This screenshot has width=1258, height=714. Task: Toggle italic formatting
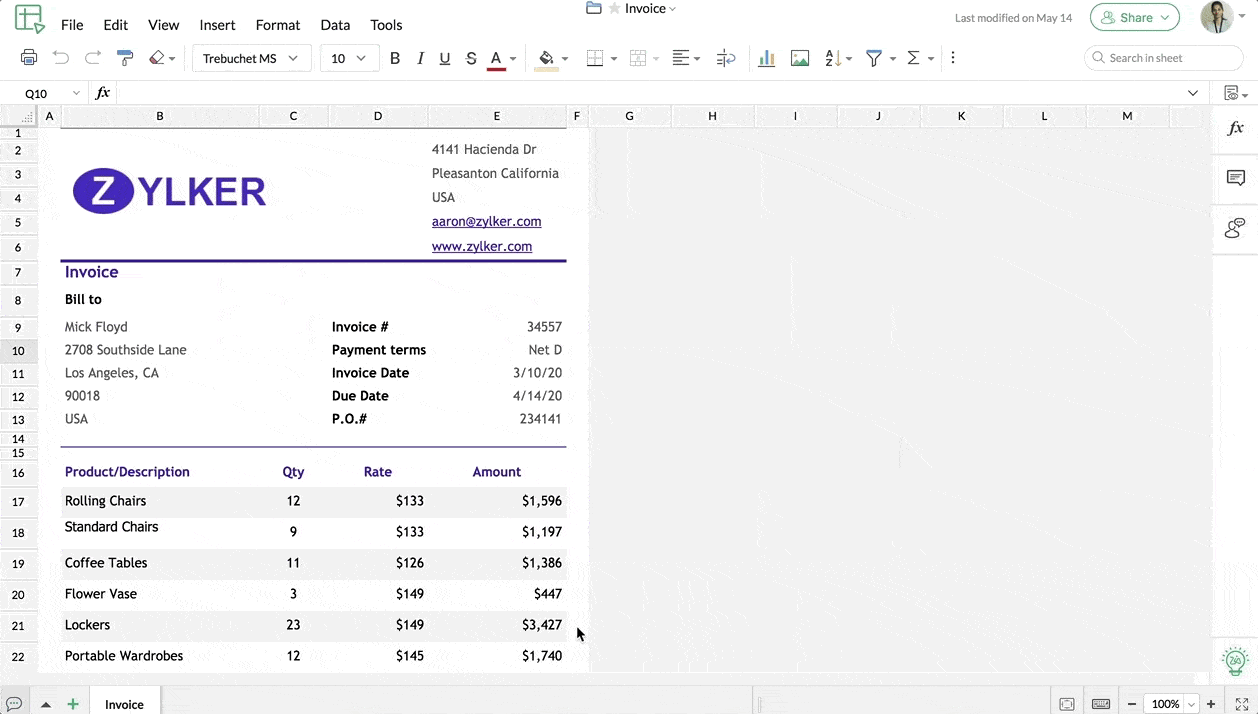click(x=420, y=58)
